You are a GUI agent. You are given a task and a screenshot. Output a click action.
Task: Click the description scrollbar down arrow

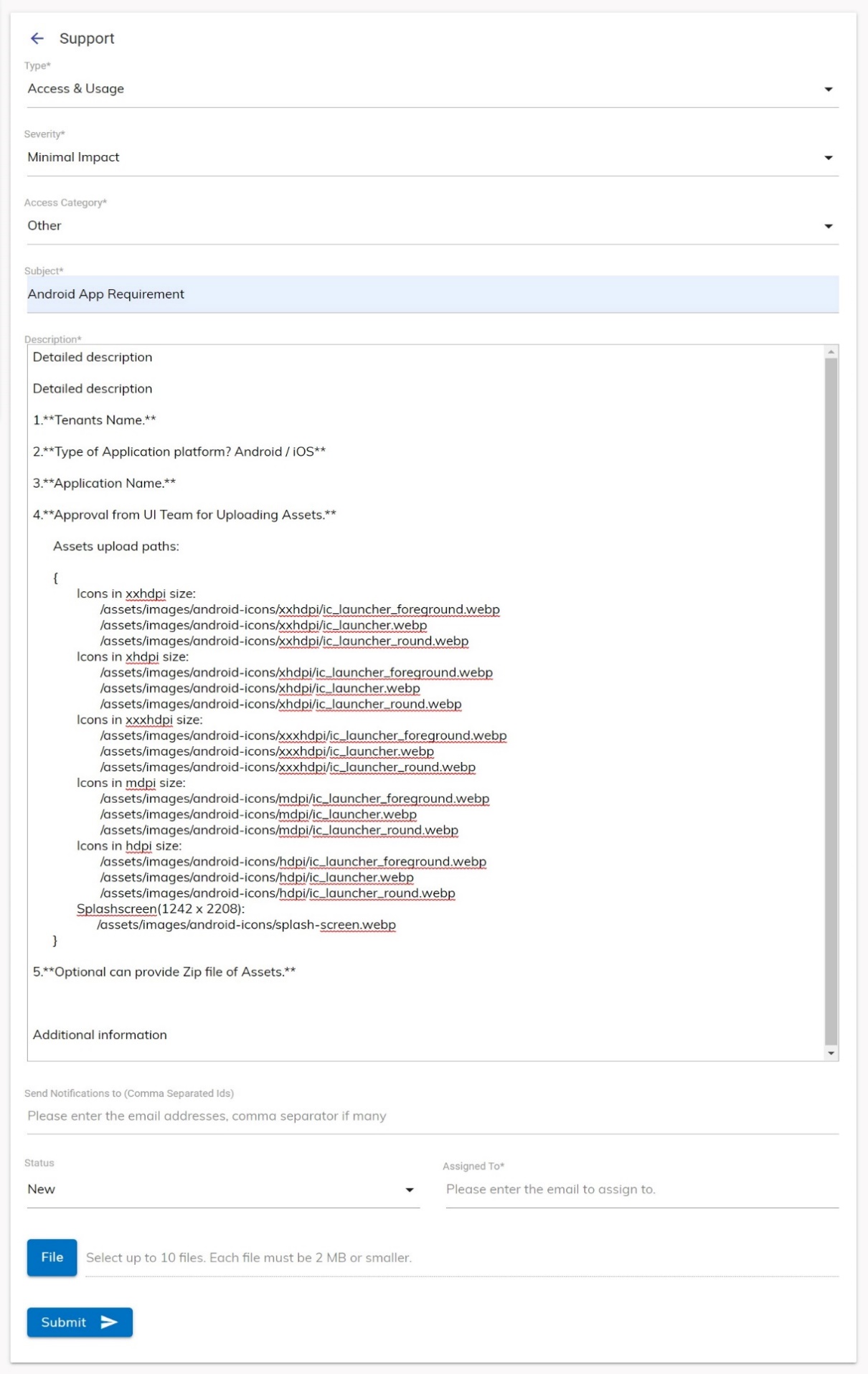(831, 1053)
